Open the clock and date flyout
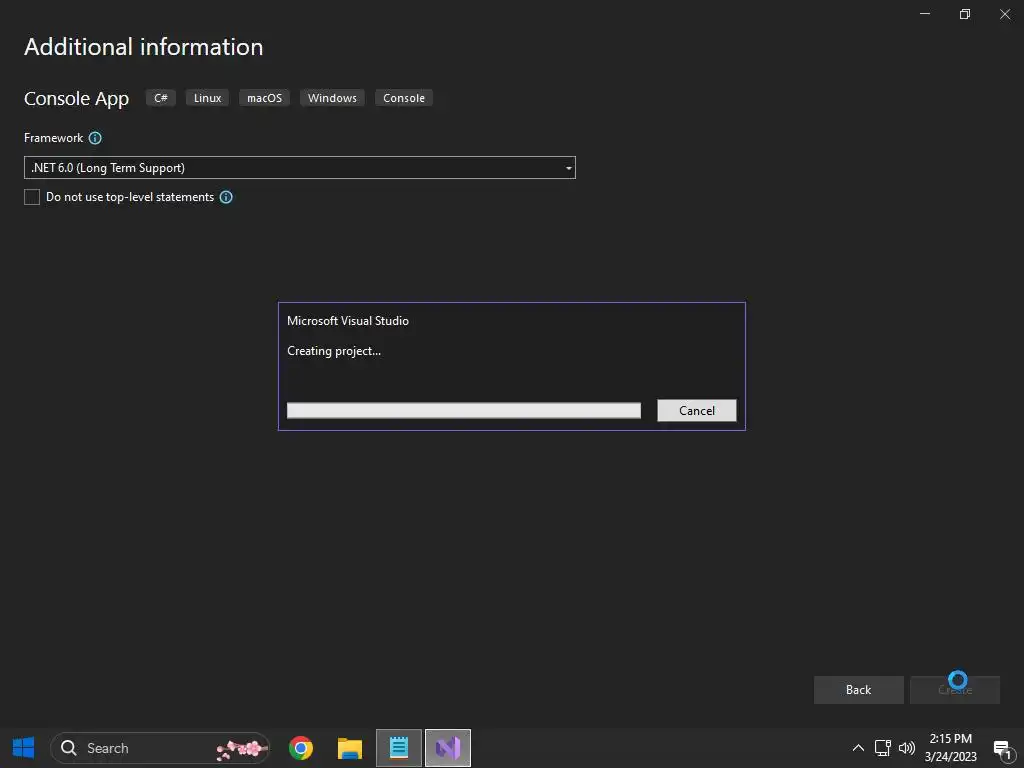This screenshot has width=1024, height=768. [x=951, y=748]
